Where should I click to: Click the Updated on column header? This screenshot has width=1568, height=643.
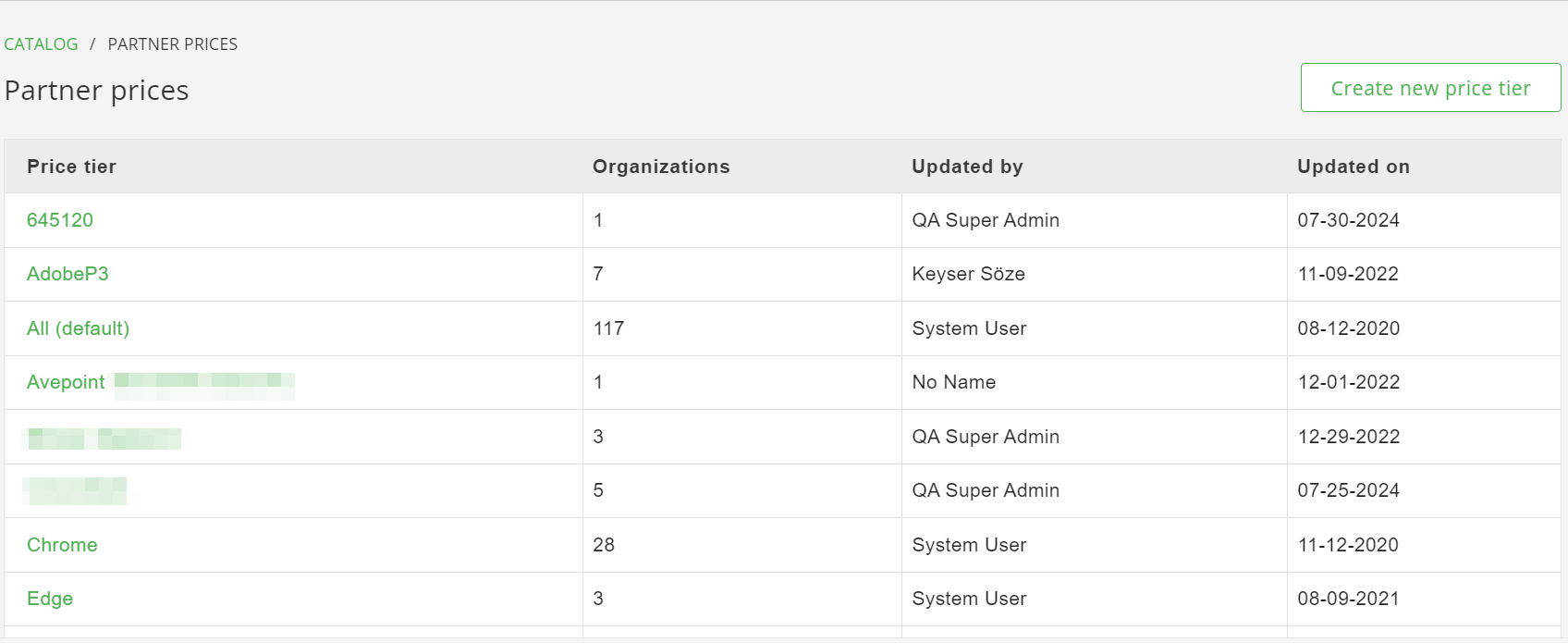tap(1354, 167)
